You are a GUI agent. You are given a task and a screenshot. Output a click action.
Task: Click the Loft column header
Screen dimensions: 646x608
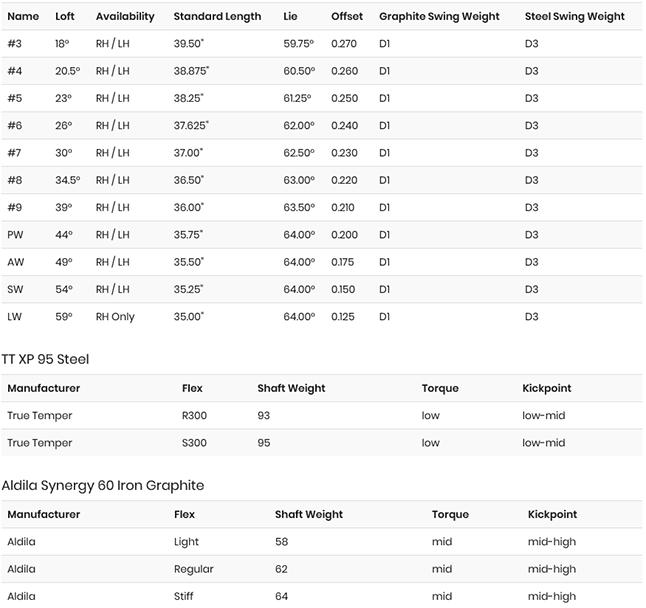tap(65, 17)
